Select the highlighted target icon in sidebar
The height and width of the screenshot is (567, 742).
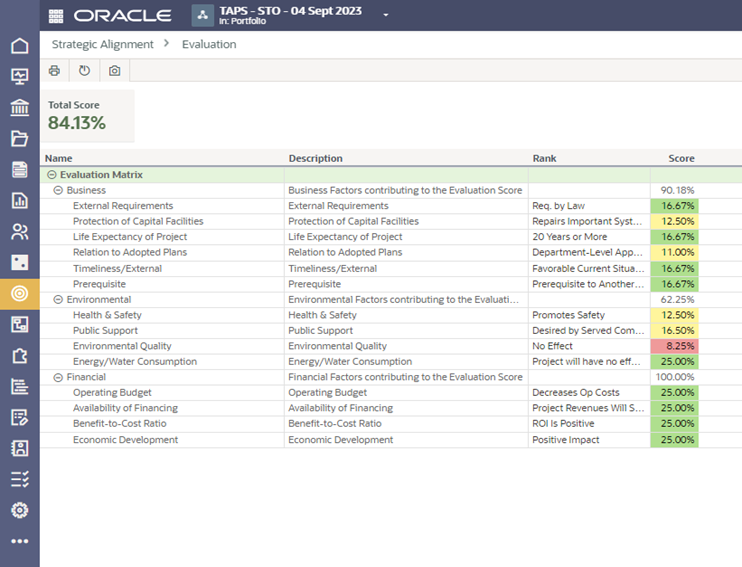pos(19,294)
